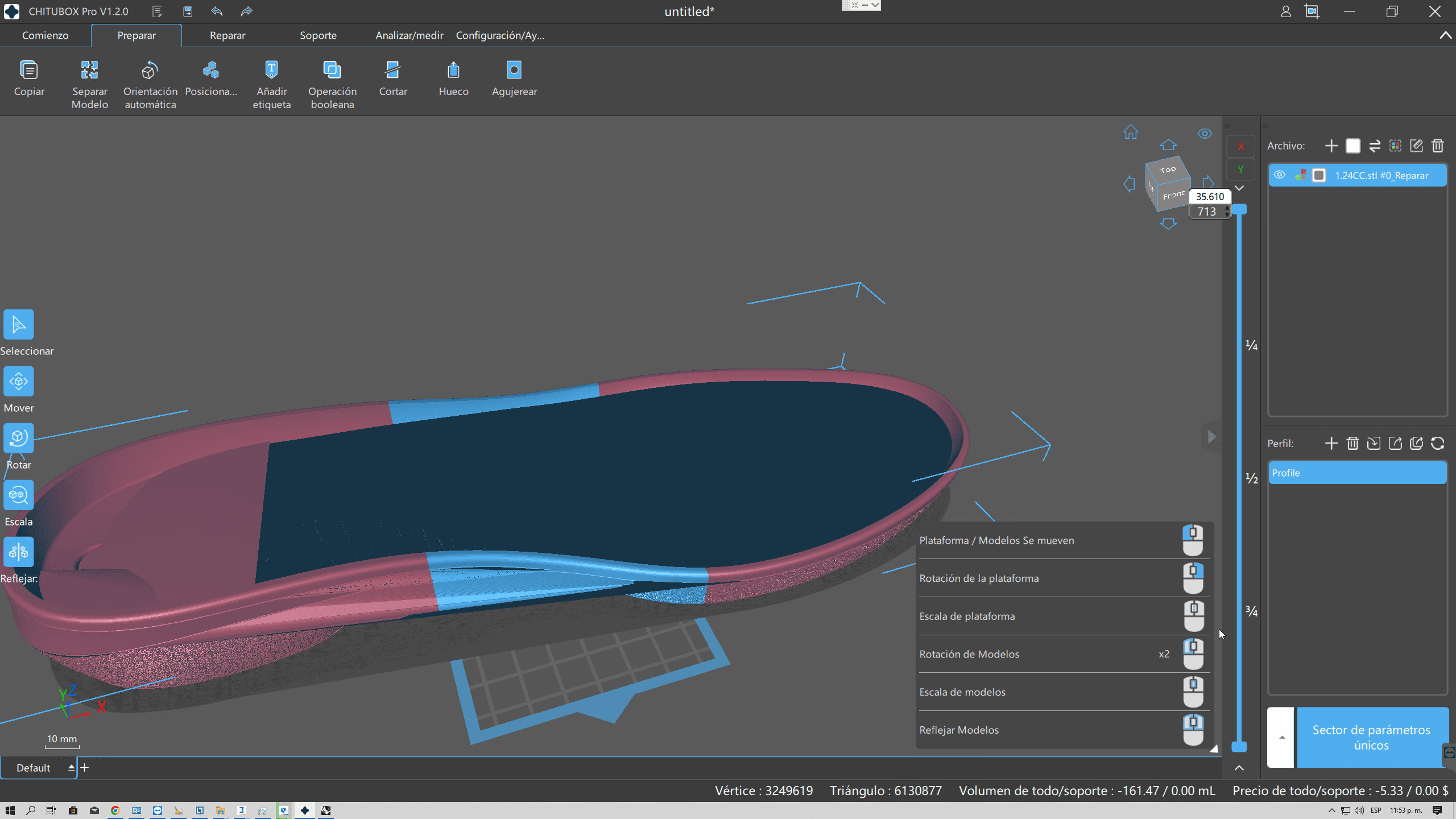The image size is (1456, 819).
Task: Expand the arrow left of Sector de parámetros
Action: click(x=1281, y=738)
